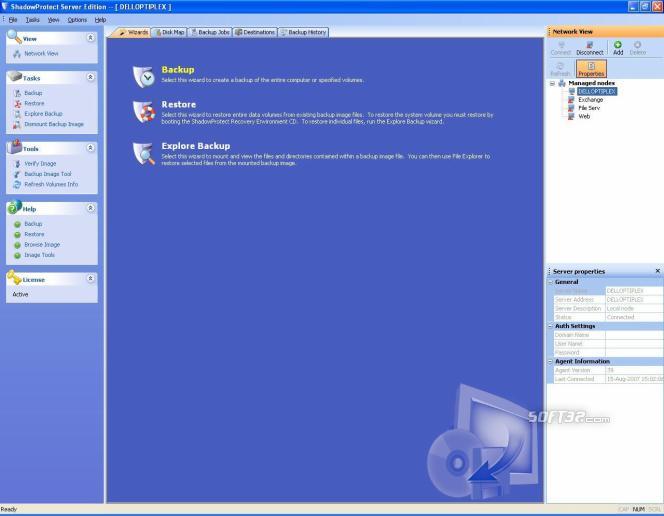Open Verify Image tool
Viewport: 664px width, 516px height.
coord(40,164)
